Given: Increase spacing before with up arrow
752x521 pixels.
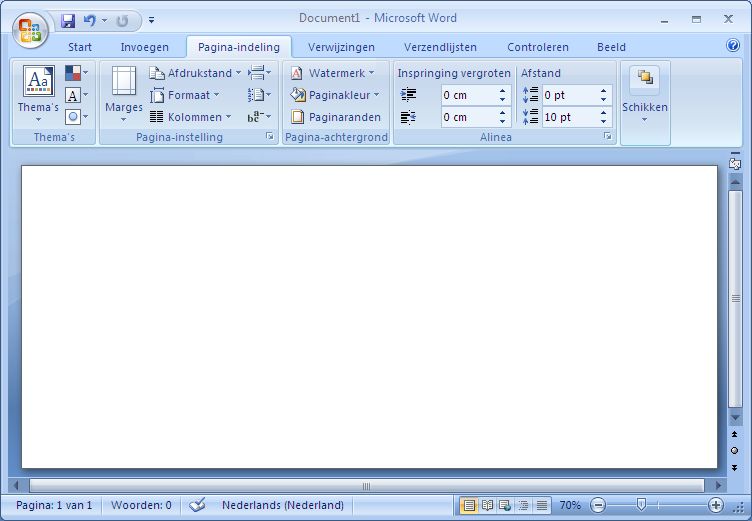Looking at the screenshot, I should click(x=603, y=91).
